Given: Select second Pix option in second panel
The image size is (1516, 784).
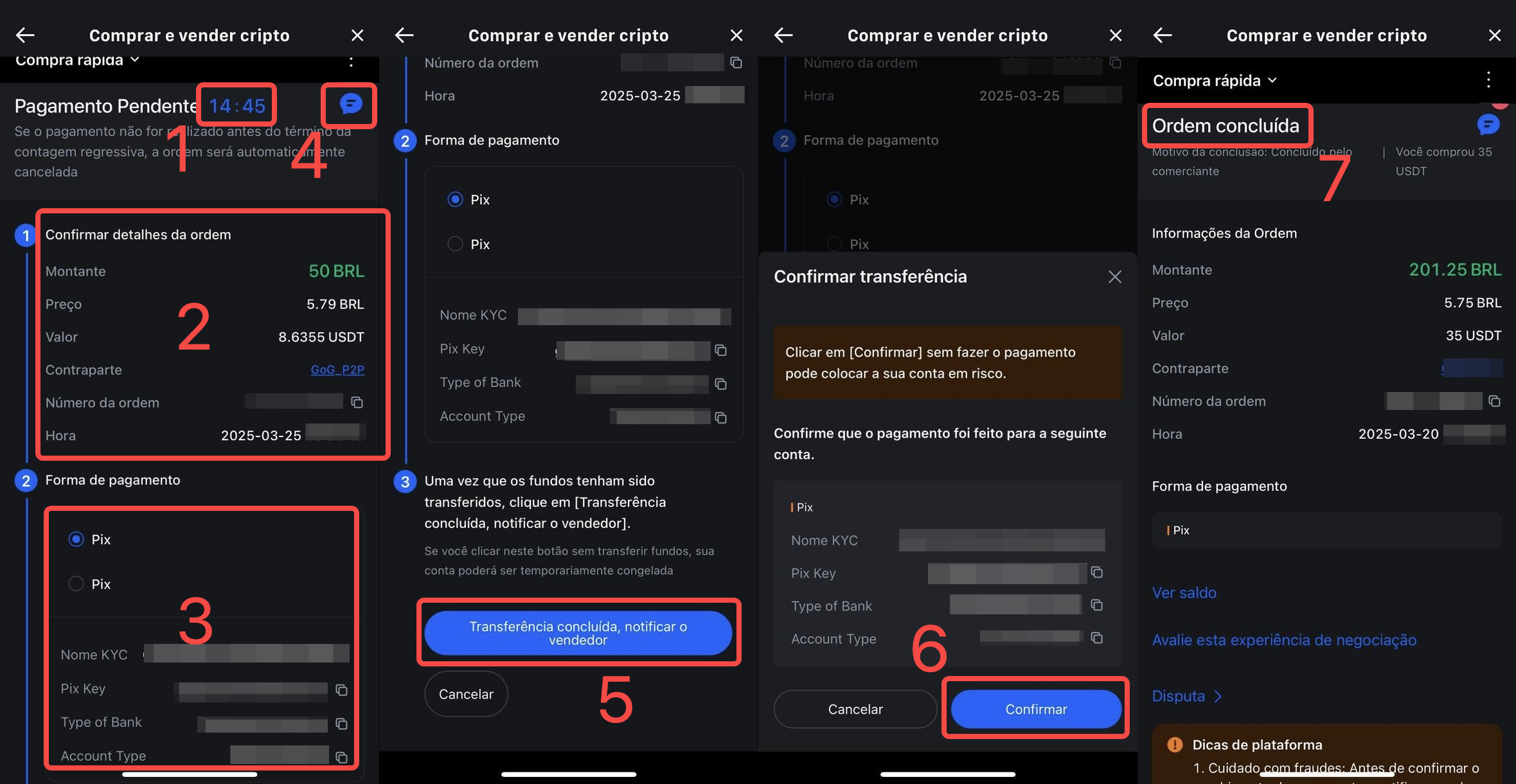Looking at the screenshot, I should (455, 244).
